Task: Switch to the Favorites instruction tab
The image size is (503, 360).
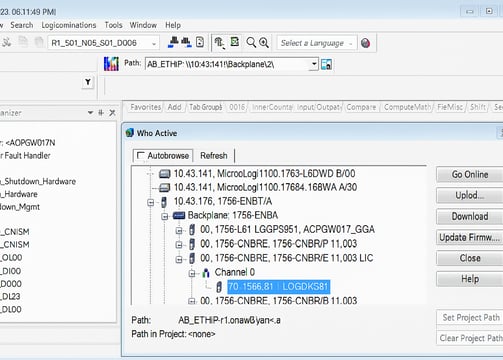Action: (146, 107)
